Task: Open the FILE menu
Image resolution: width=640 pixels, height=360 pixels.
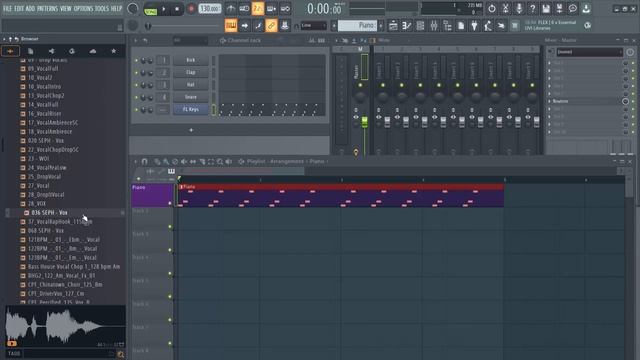Action: coord(7,8)
